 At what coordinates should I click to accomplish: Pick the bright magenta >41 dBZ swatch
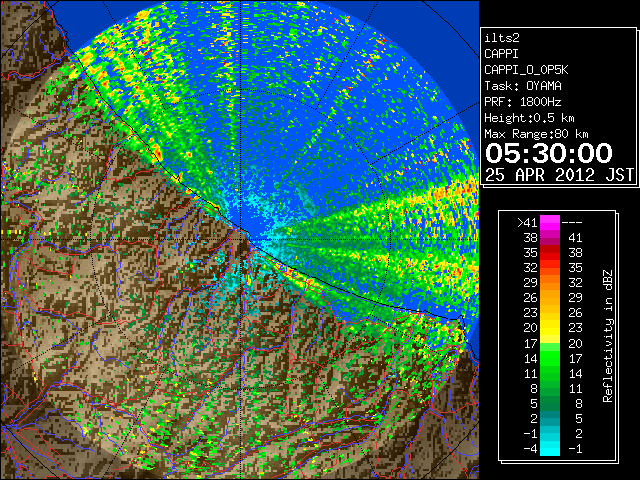click(x=549, y=223)
